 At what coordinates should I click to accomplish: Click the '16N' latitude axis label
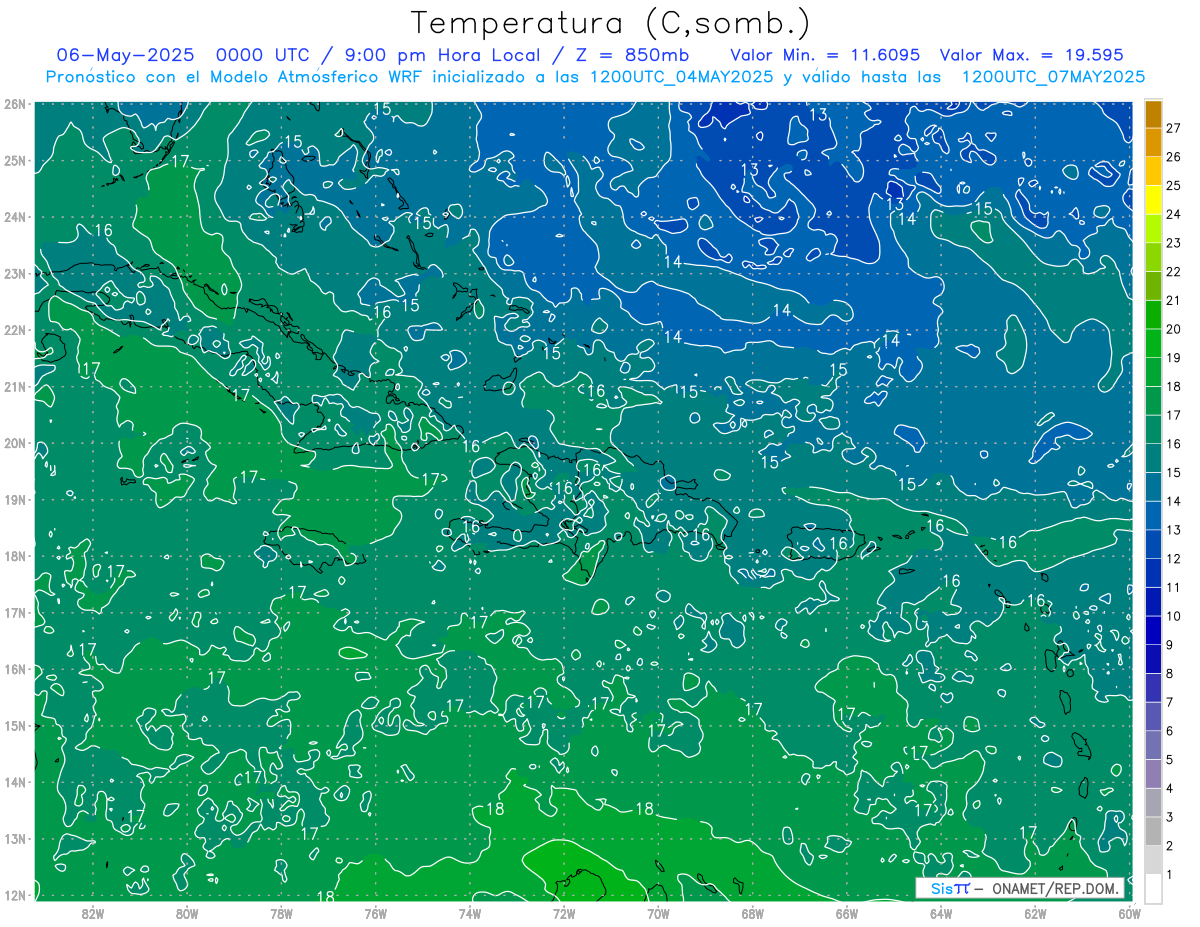point(16,669)
